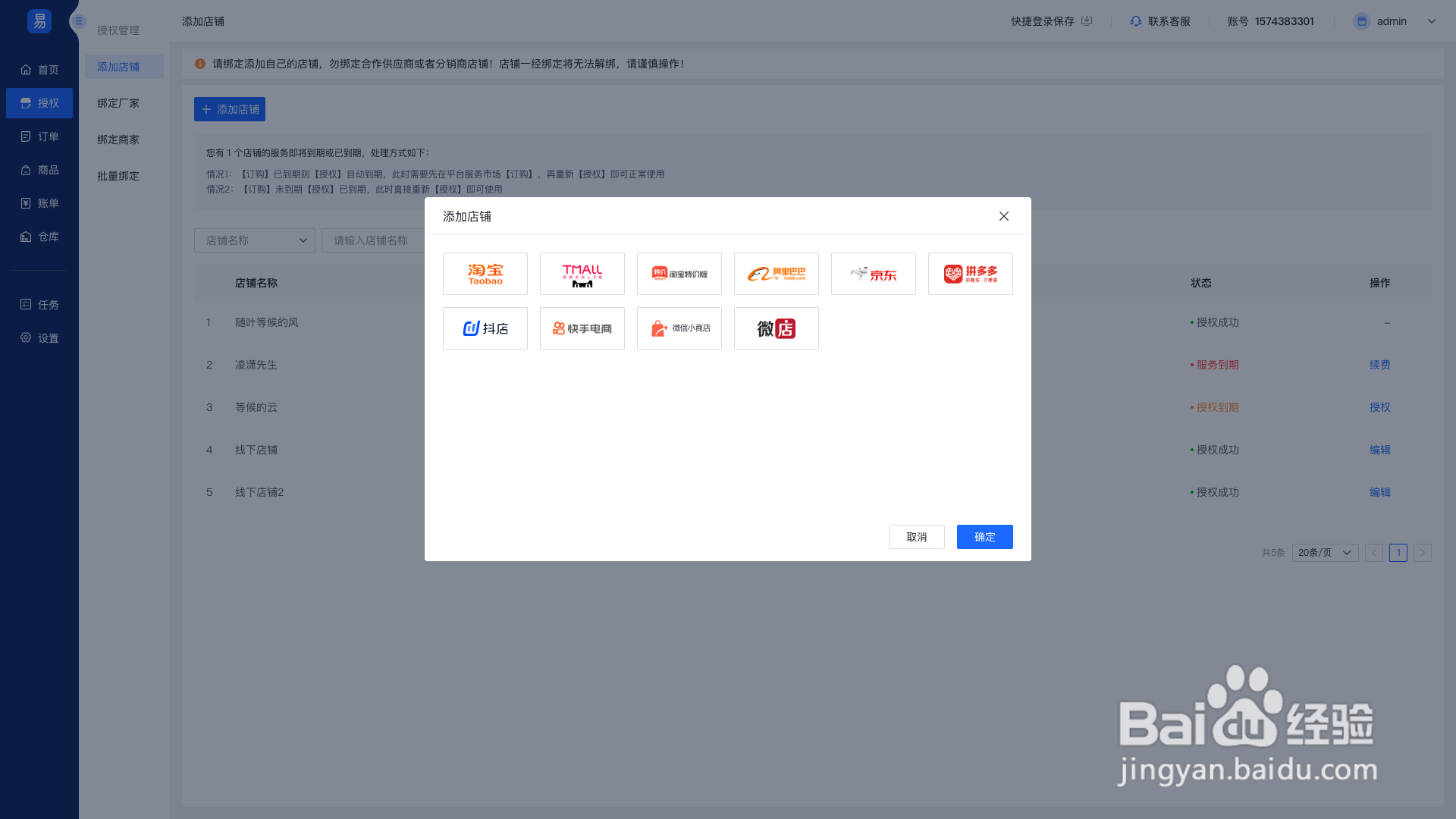Click the headset customer service icon
This screenshot has height=819, width=1456.
pos(1136,21)
